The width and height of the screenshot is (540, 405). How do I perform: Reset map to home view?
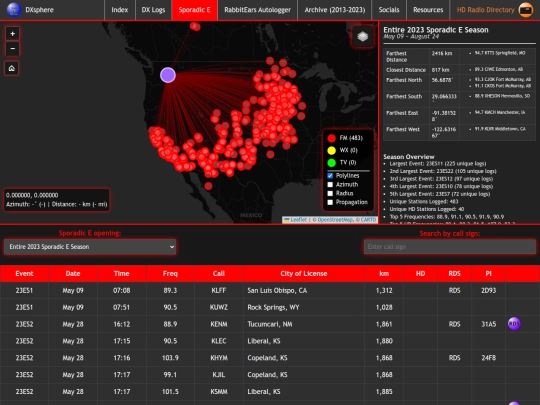pos(12,68)
